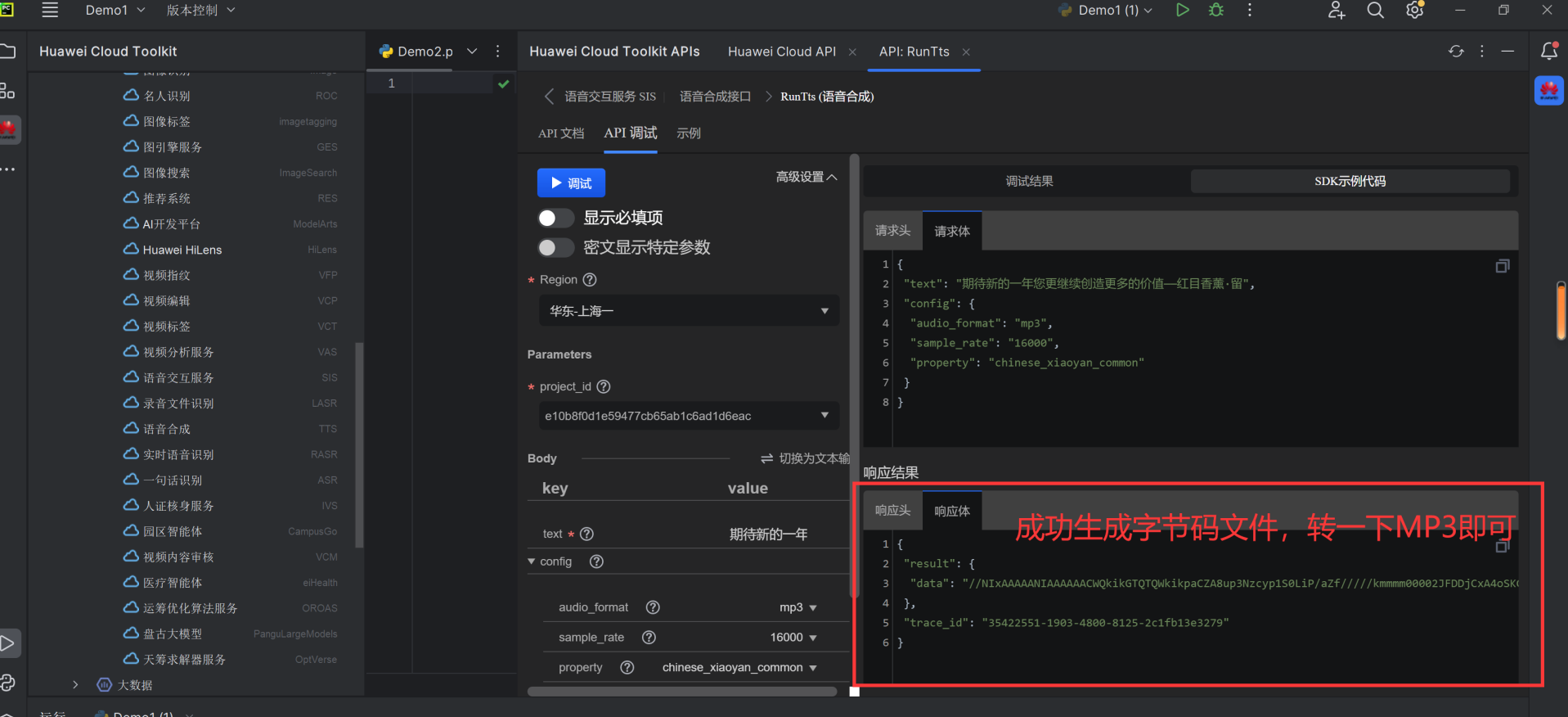Show help for config parameter
Screen dimensions: 1568x717
(x=596, y=561)
